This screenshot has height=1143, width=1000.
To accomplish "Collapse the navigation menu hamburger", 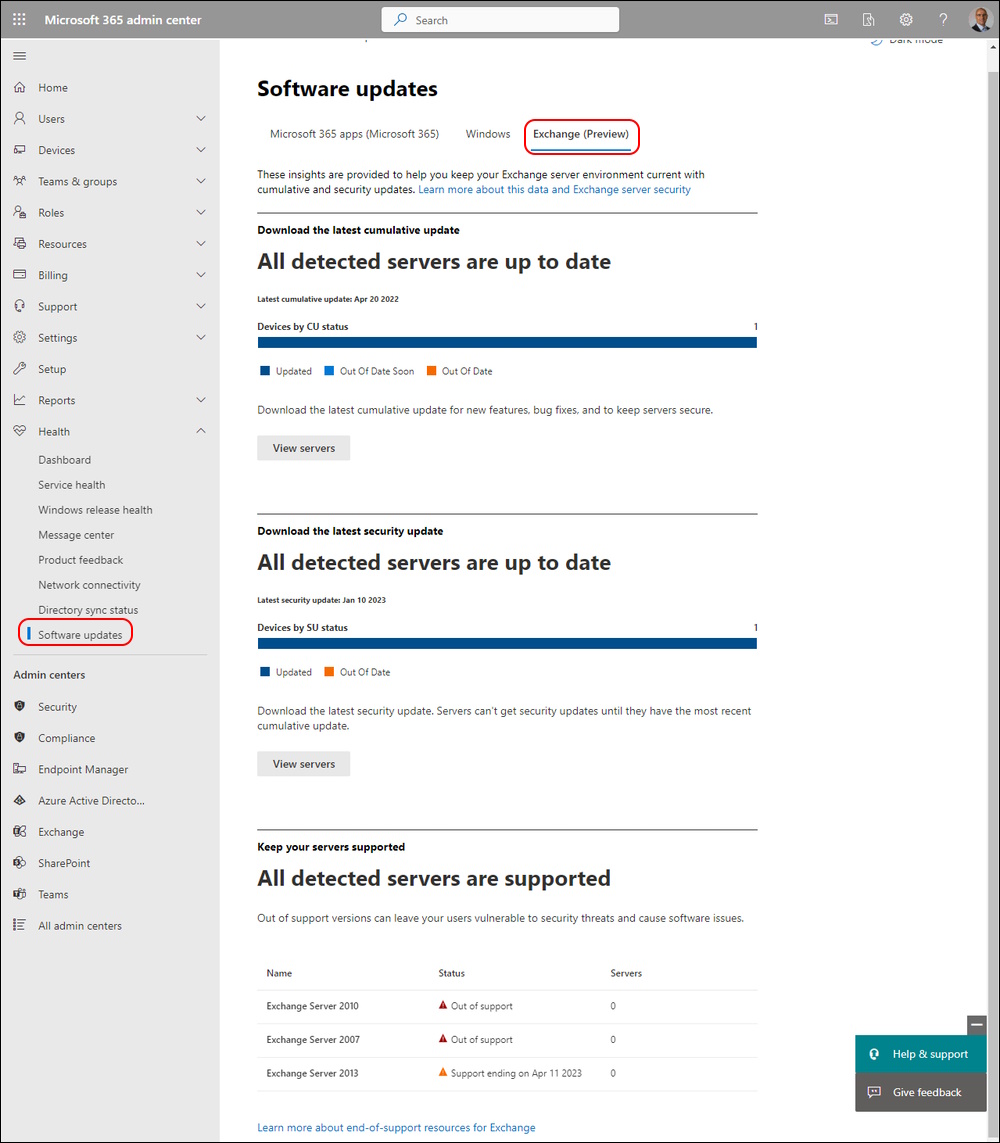I will pyautogui.click(x=20, y=56).
